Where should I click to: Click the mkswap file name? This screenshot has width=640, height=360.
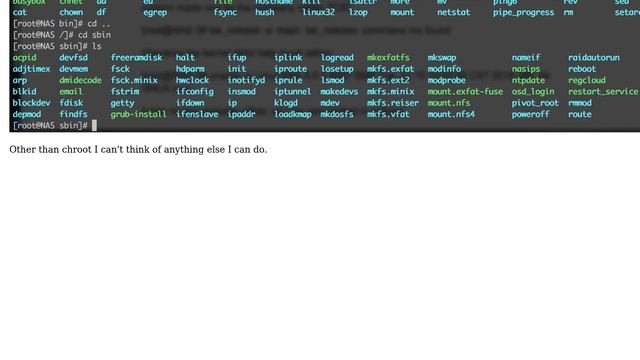pyautogui.click(x=442, y=58)
